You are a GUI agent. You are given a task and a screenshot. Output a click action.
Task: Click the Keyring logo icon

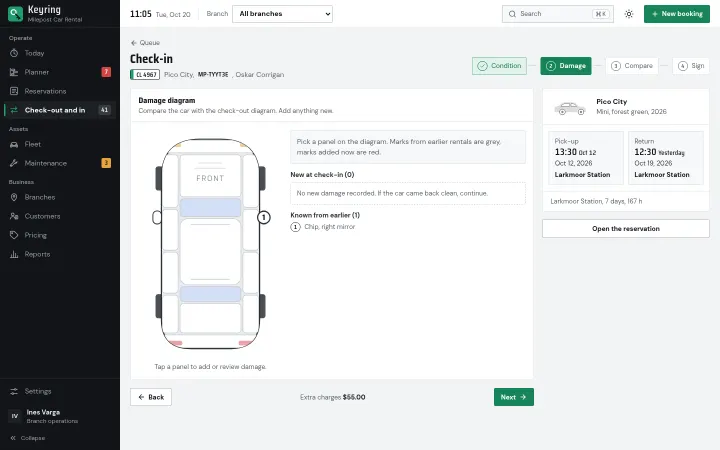15,14
